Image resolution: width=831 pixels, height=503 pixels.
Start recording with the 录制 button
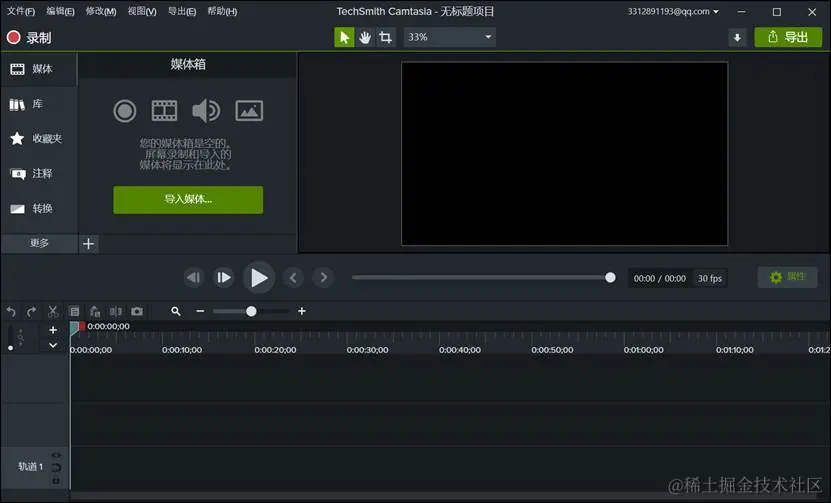tap(29, 38)
